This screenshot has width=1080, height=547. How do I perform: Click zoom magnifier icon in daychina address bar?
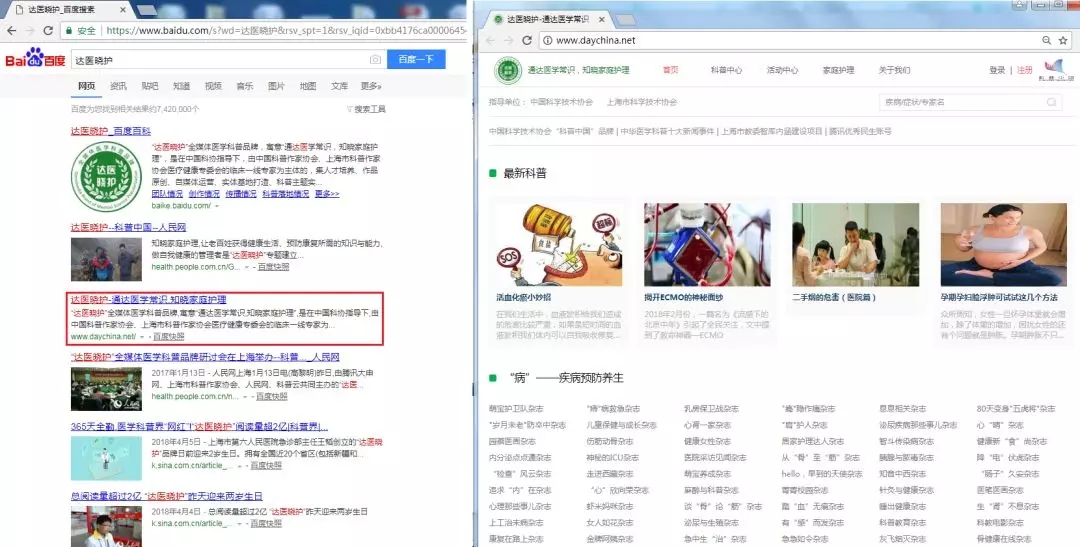point(1046,41)
